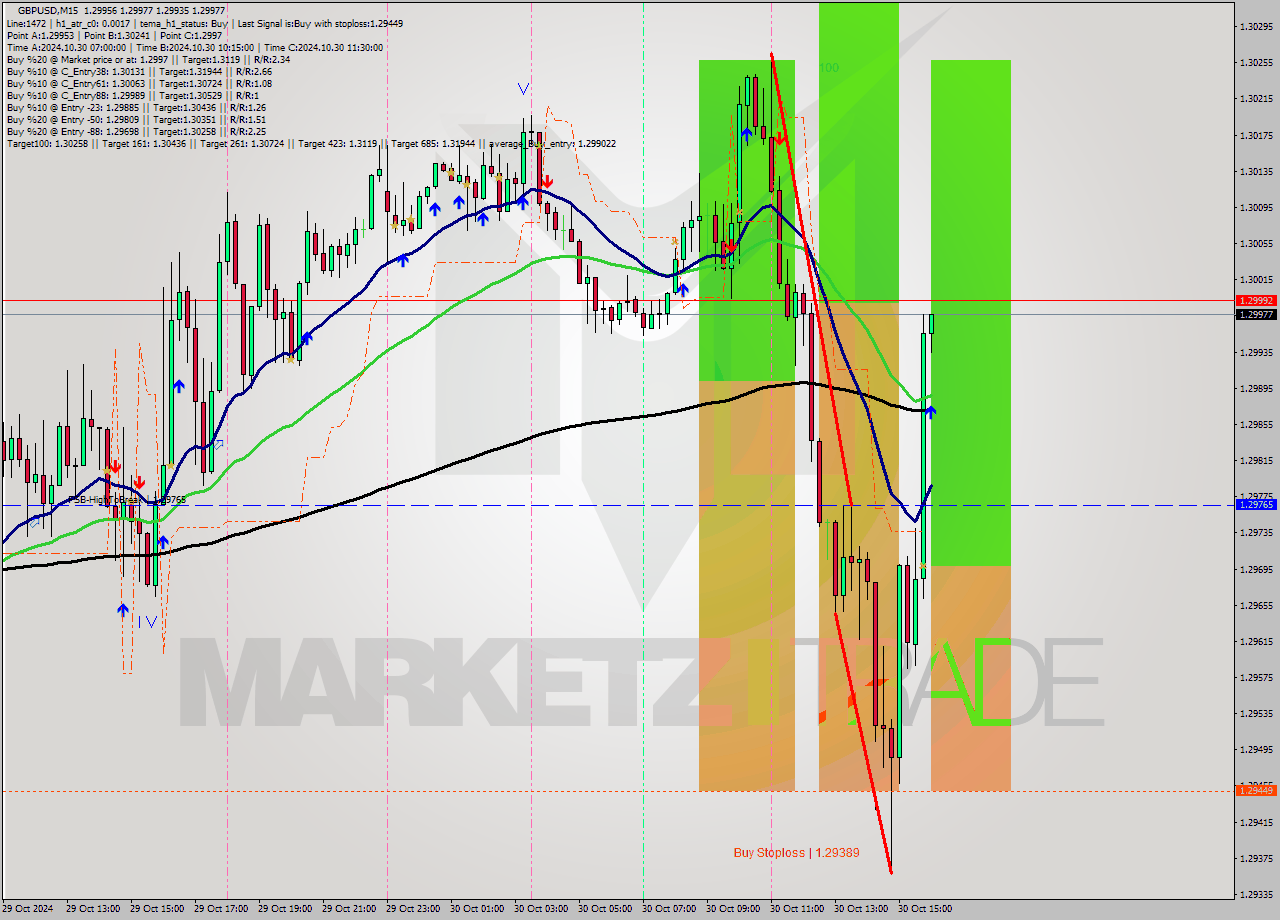Image resolution: width=1280 pixels, height=920 pixels.
Task: Click the '29 Oct 21:00' time label
Action: 349,909
